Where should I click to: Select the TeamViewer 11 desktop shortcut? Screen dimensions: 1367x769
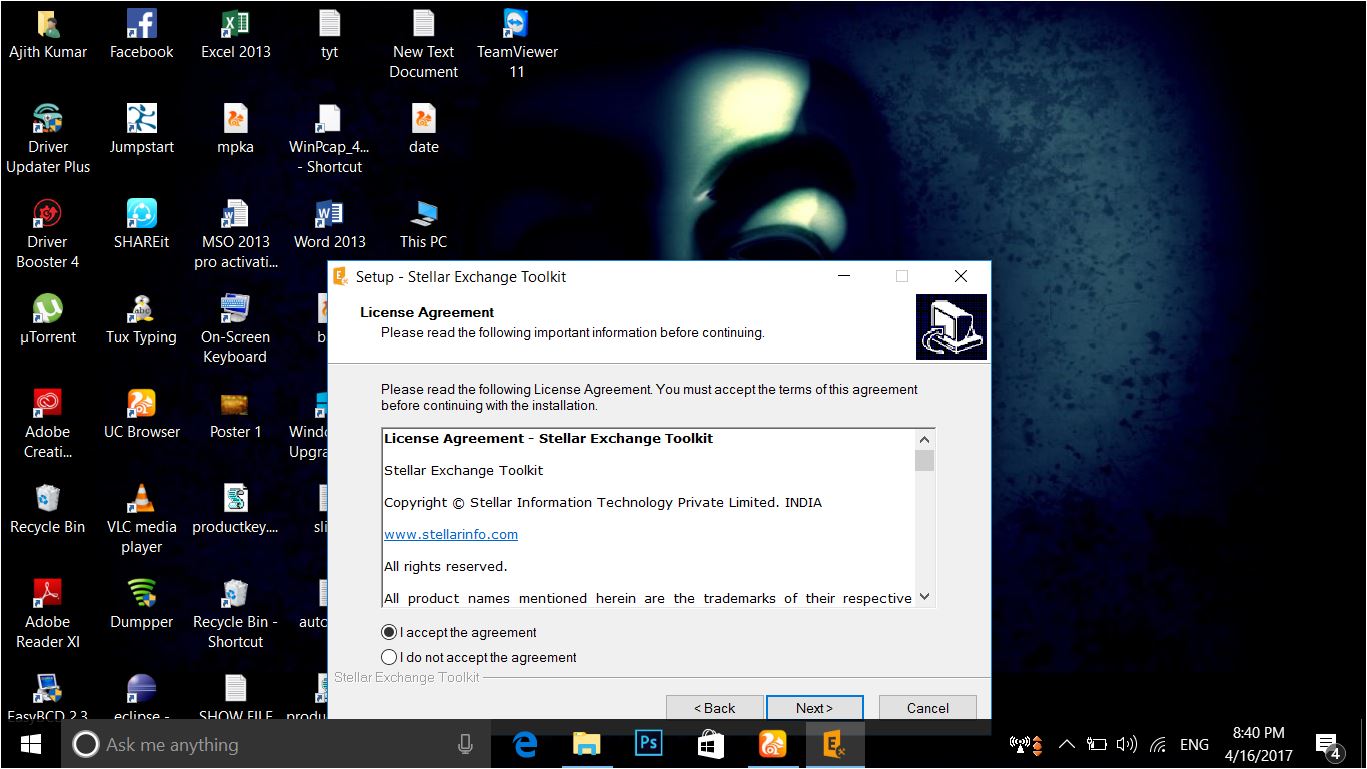click(517, 45)
